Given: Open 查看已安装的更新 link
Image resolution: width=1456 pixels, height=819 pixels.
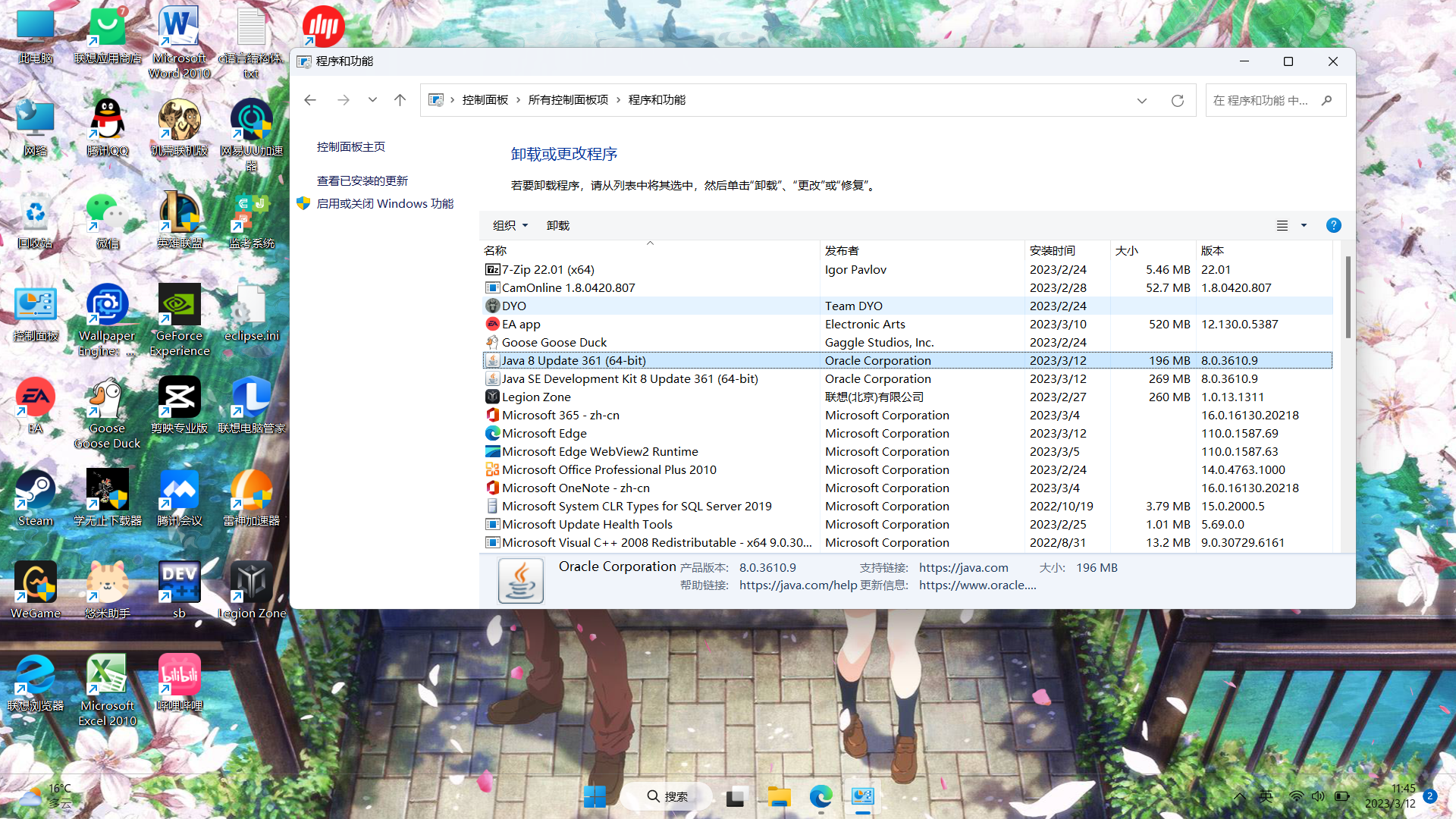Looking at the screenshot, I should click(x=362, y=180).
